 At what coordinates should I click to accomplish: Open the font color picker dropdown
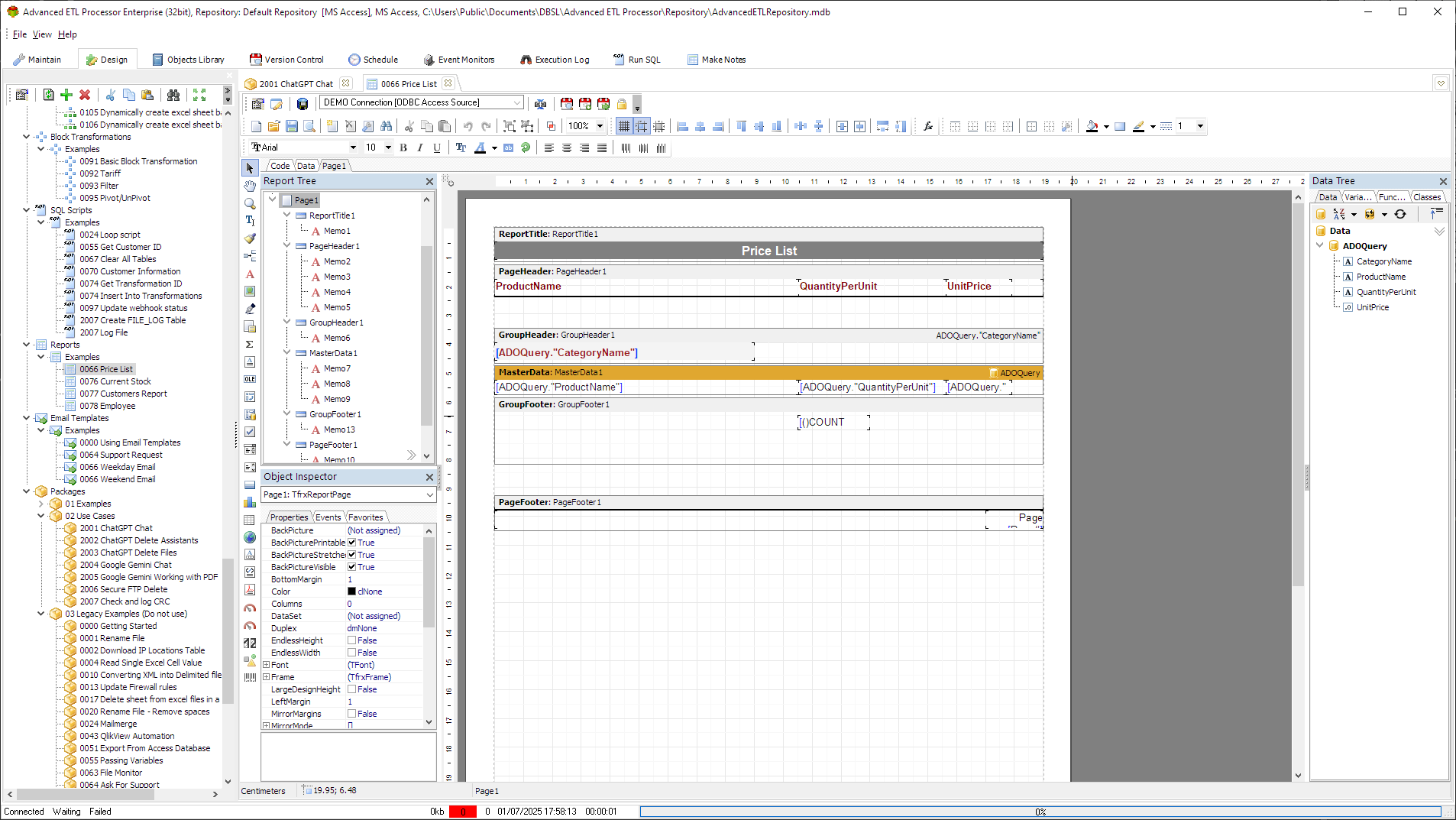coord(495,147)
